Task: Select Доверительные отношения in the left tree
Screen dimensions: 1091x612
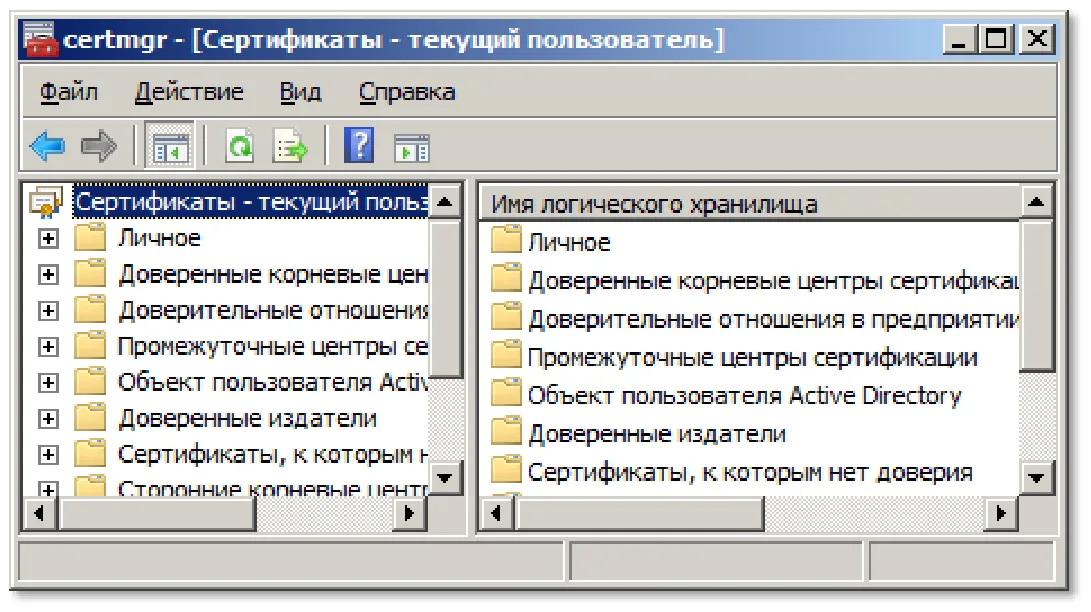Action: click(x=273, y=310)
